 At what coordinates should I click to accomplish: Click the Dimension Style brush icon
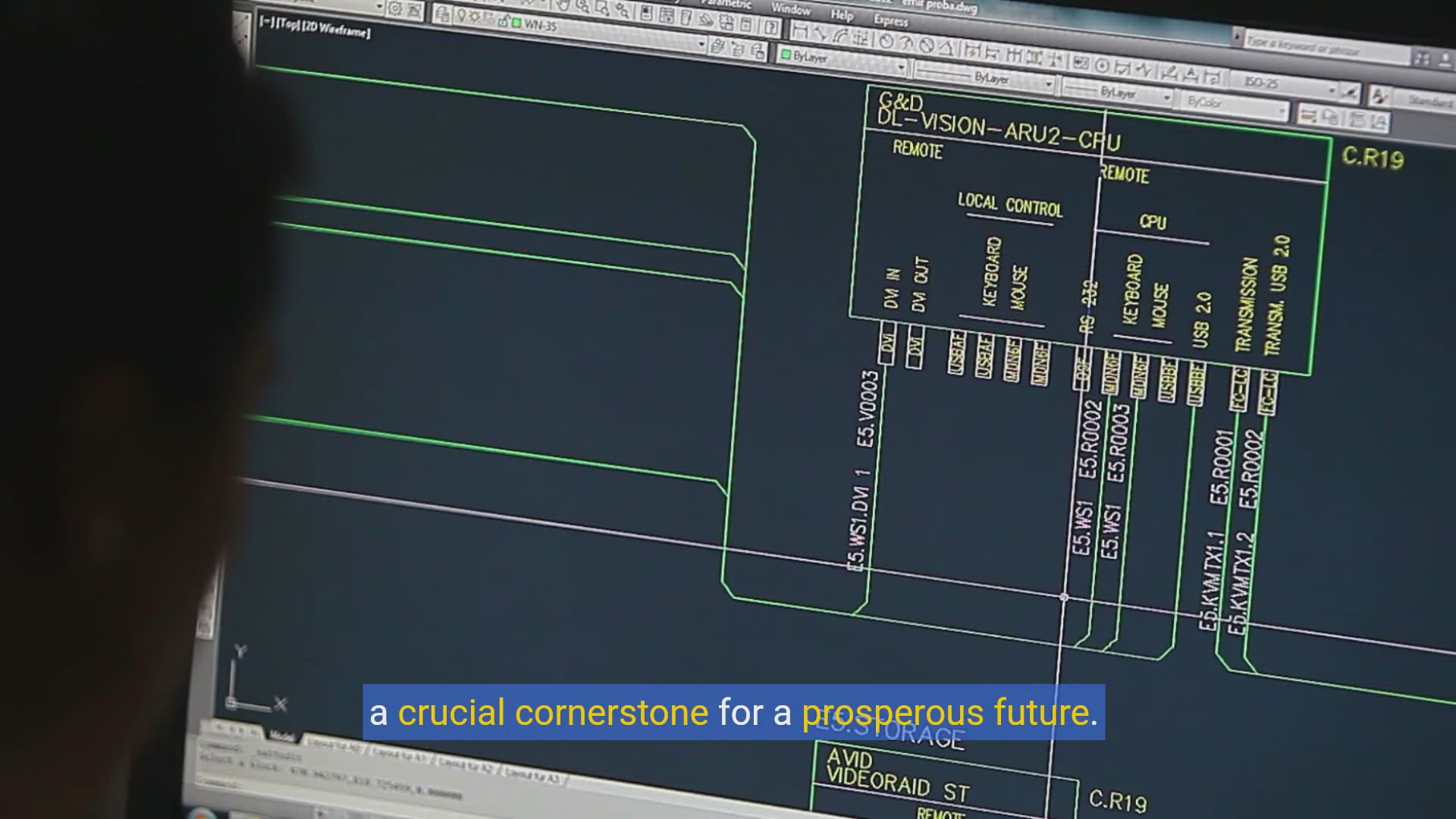[1350, 92]
